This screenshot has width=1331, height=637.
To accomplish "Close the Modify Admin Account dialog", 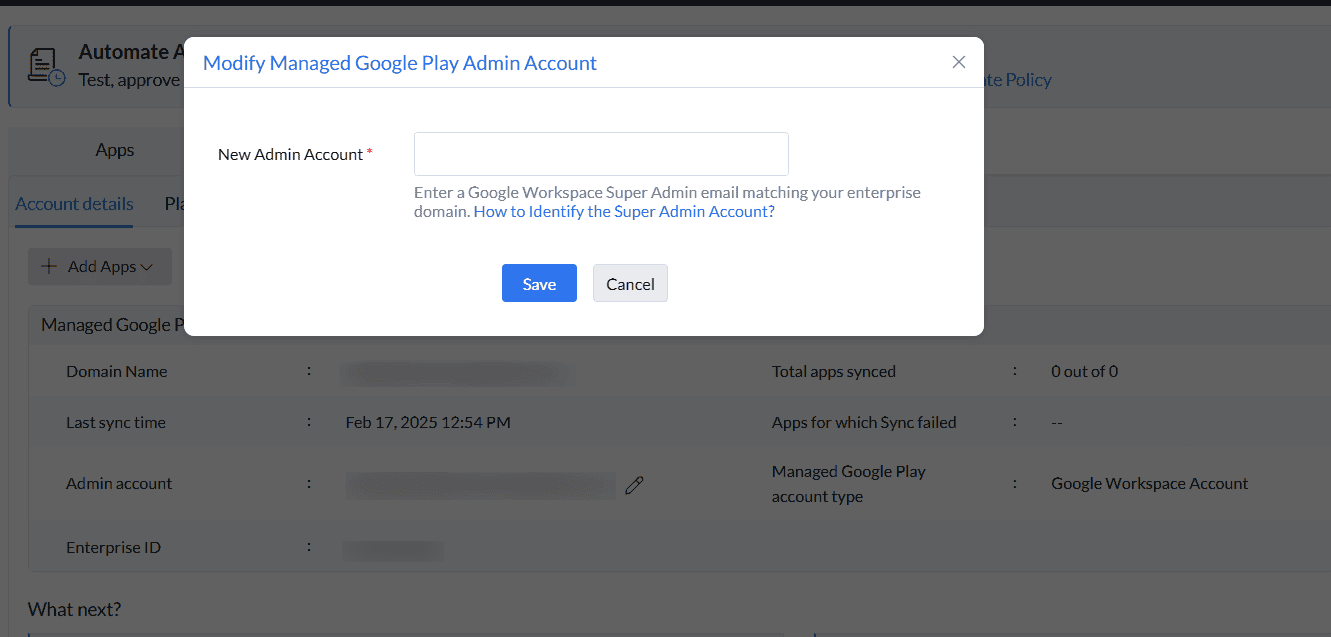I will click(958, 62).
